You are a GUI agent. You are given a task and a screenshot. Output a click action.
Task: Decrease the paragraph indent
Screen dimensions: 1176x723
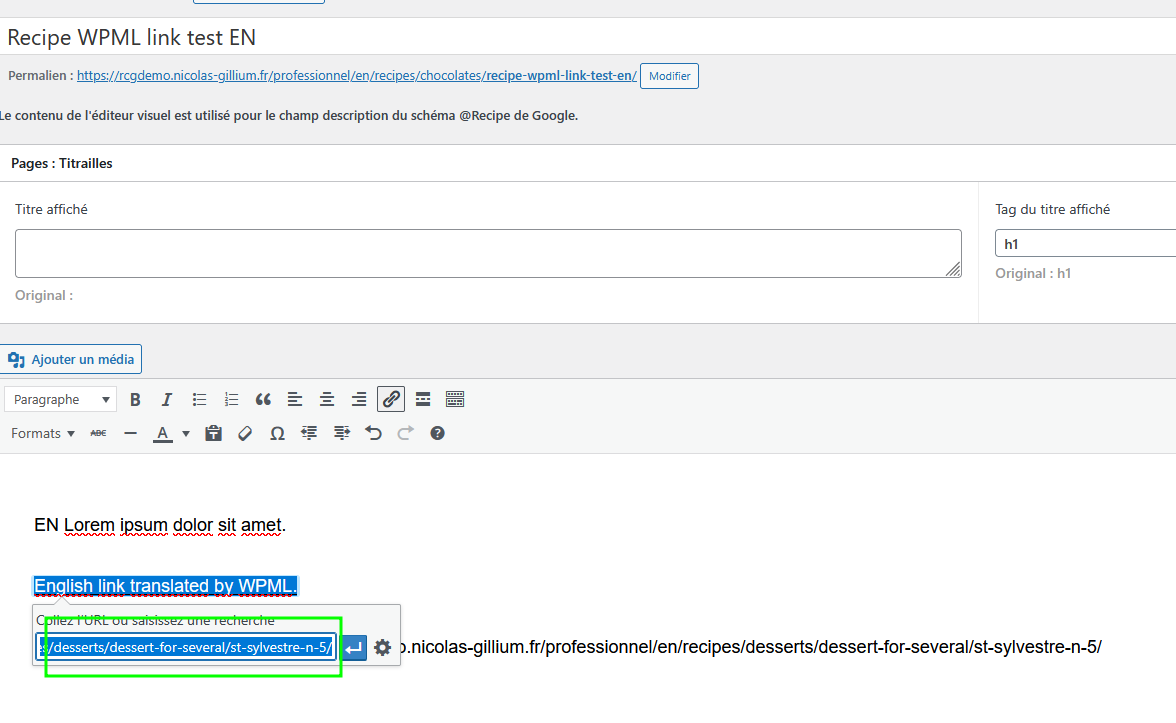[x=309, y=434]
